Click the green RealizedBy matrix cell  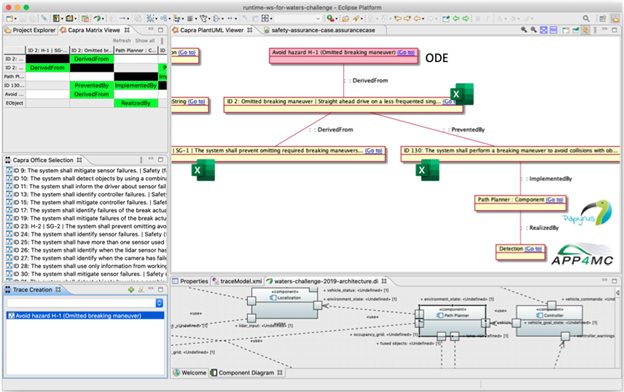coord(136,103)
